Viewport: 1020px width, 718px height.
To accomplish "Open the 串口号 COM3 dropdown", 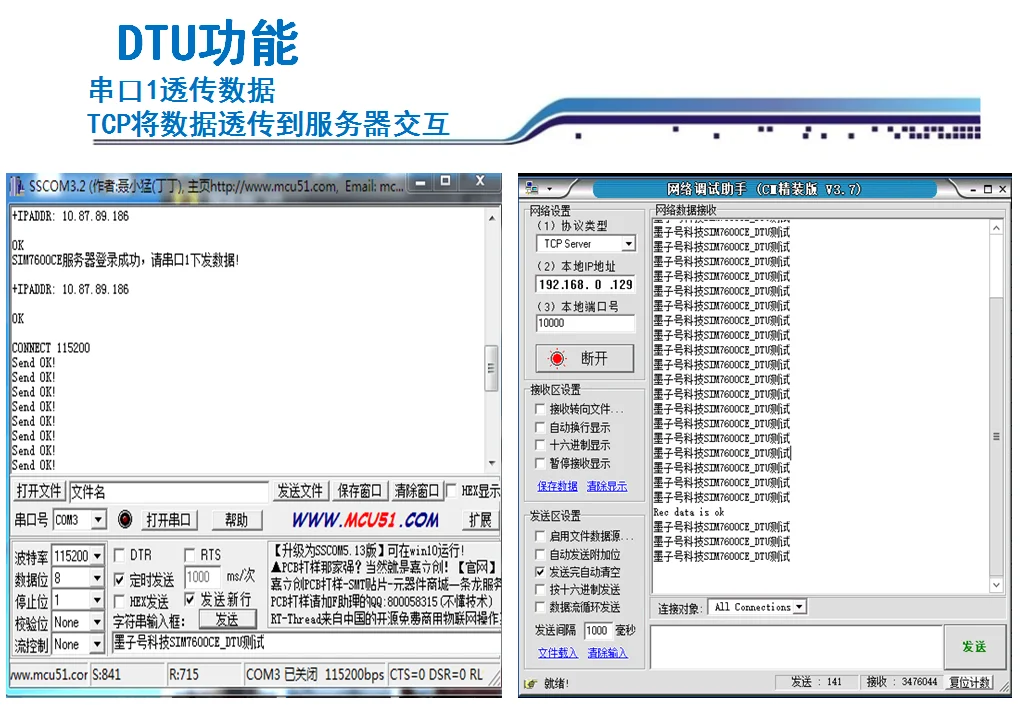I will [x=98, y=519].
